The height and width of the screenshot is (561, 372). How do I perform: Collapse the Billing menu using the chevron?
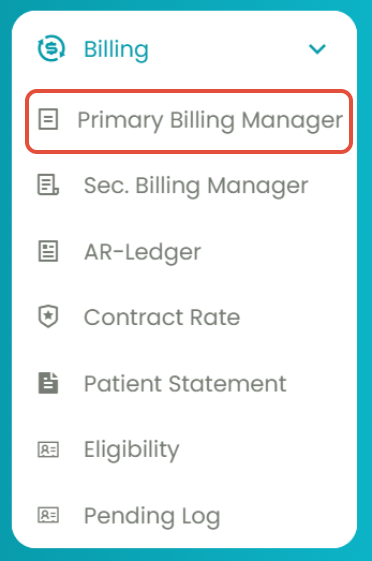pos(317,49)
